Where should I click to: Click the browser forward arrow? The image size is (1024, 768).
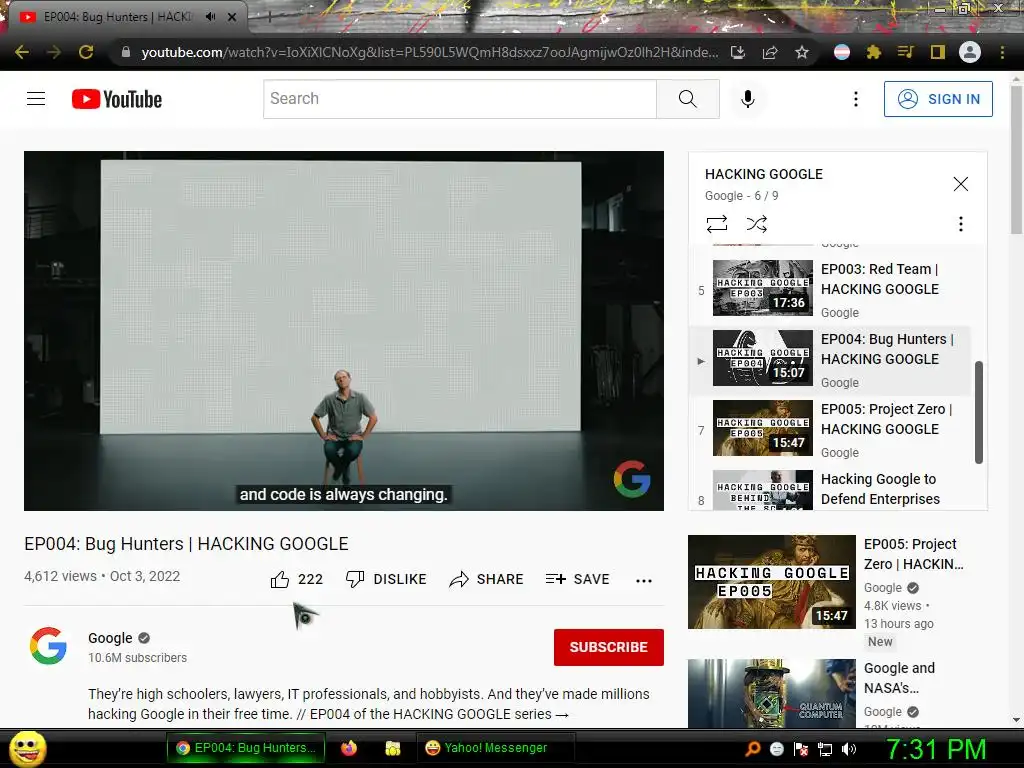54,52
